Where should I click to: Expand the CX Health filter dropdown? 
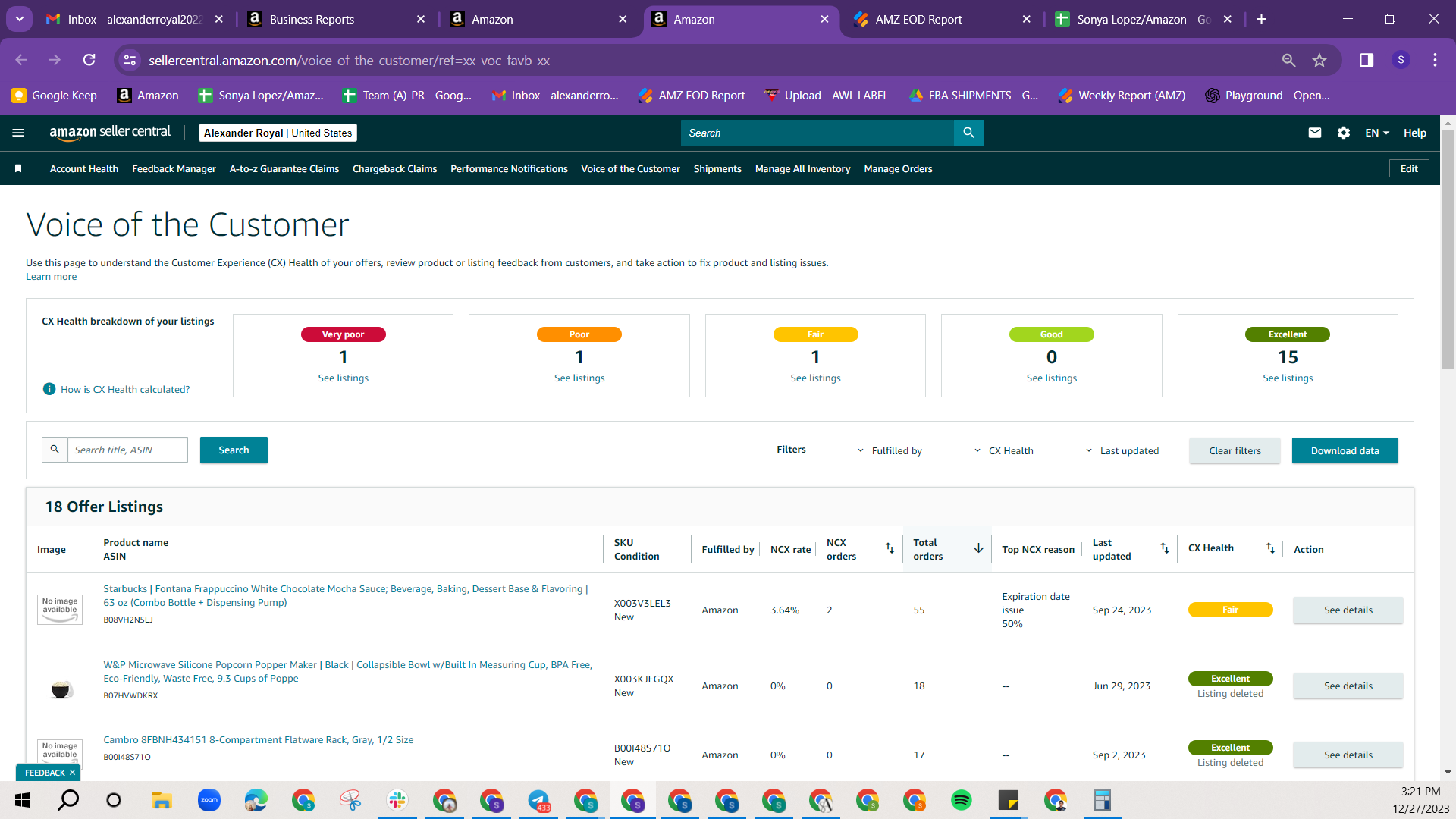coord(1003,450)
